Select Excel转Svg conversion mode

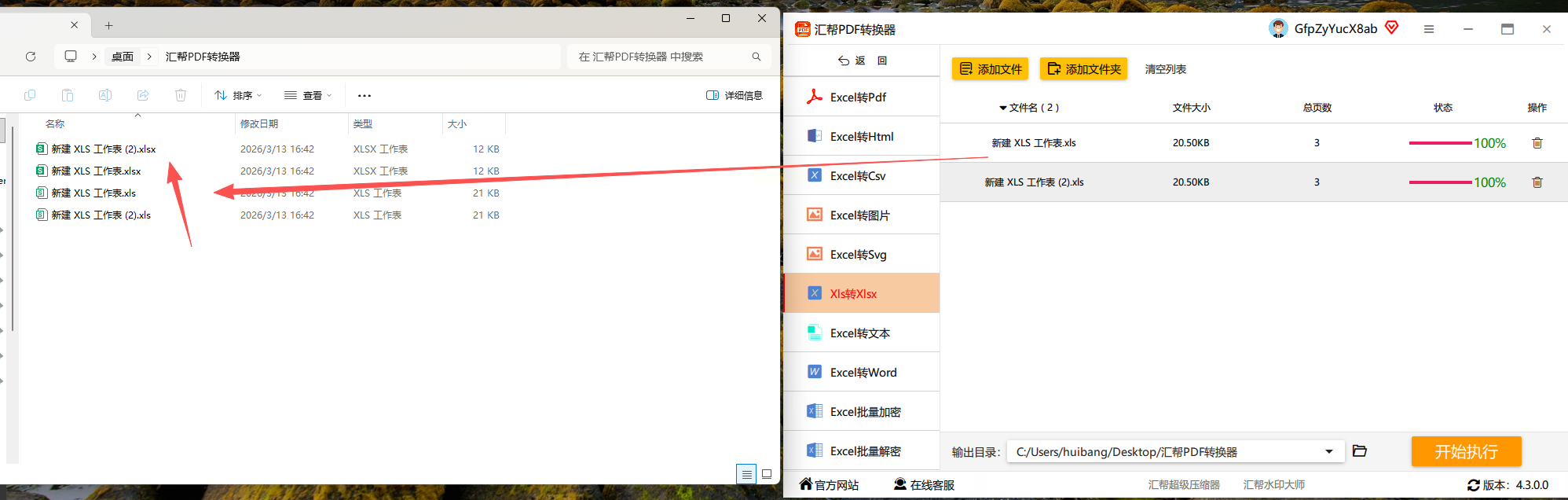(862, 254)
